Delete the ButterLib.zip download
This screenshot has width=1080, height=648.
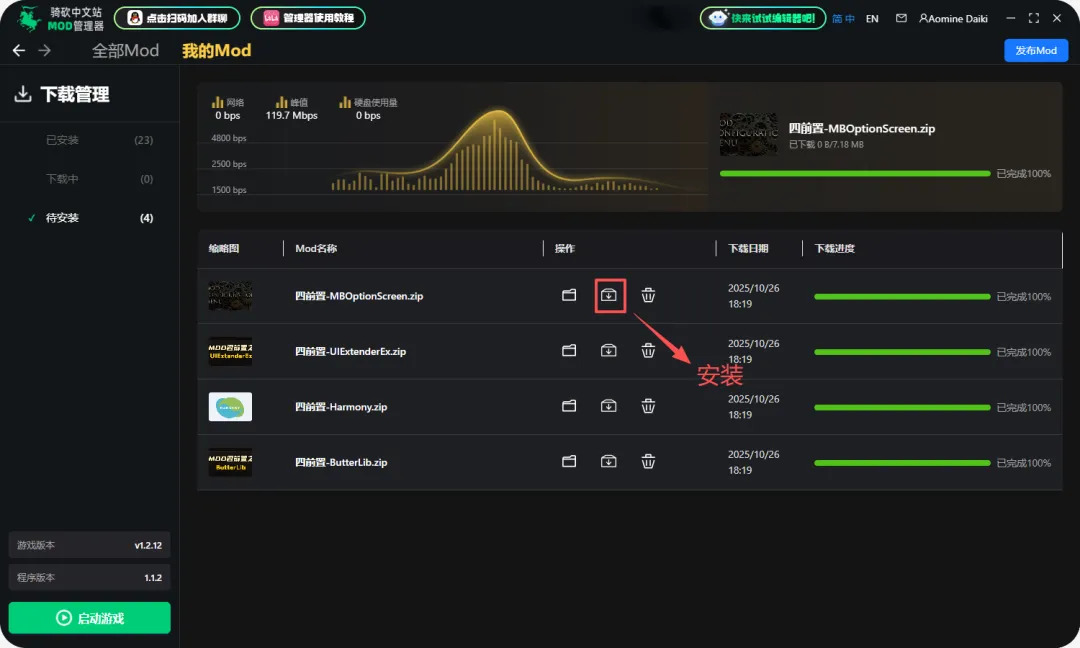pos(648,462)
